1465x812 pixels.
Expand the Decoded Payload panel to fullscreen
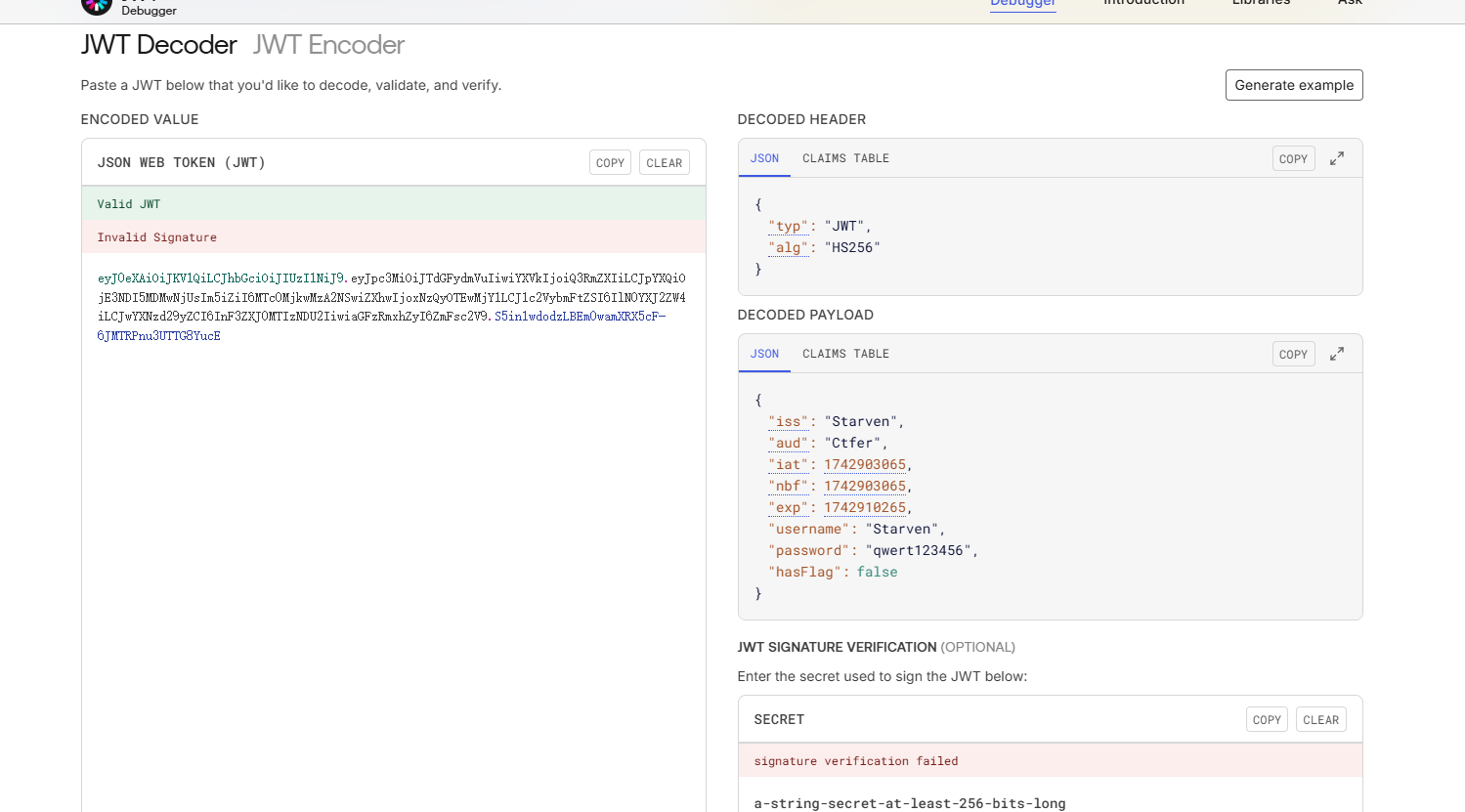tap(1336, 354)
